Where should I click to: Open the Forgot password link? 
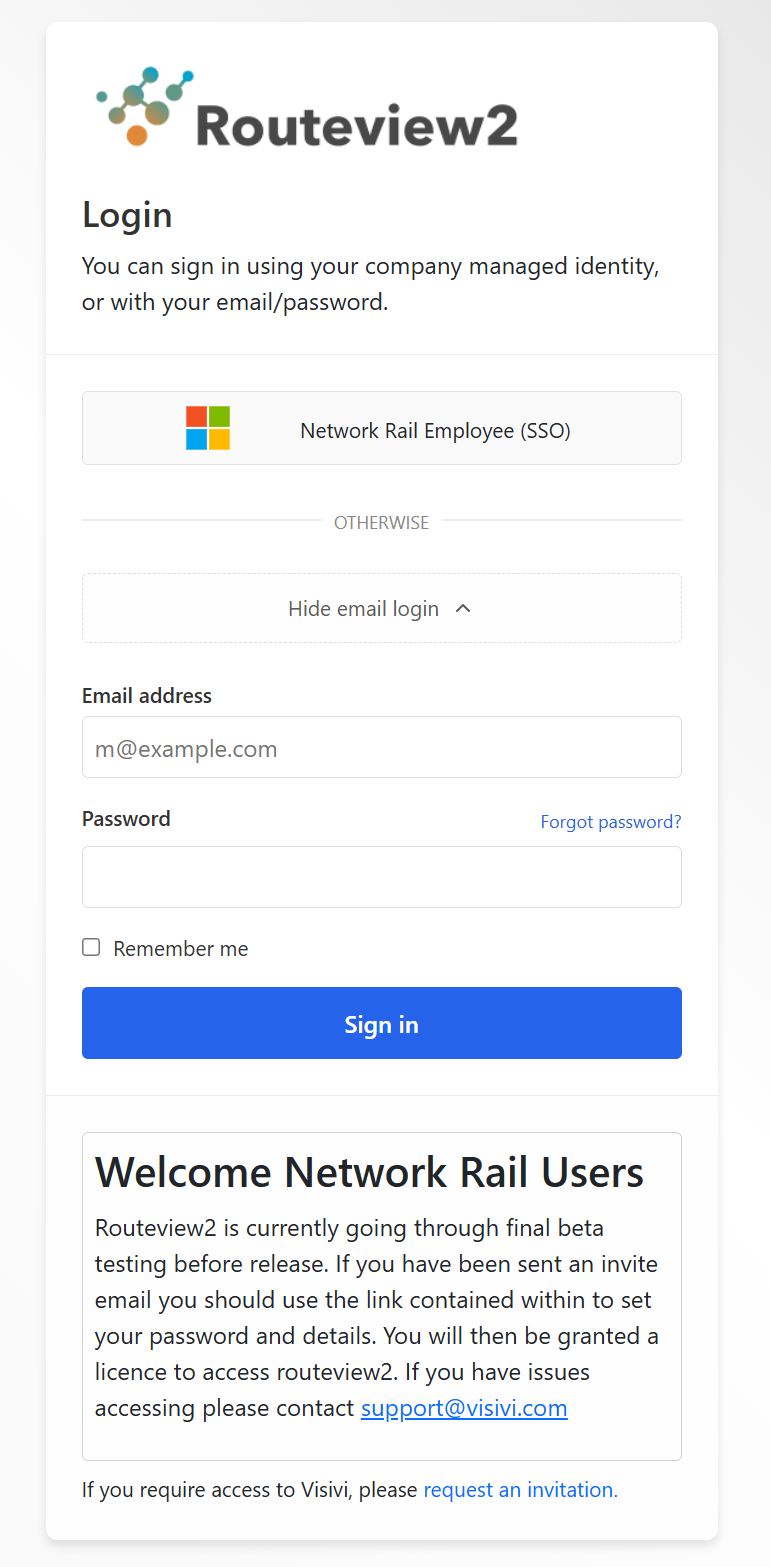point(610,822)
